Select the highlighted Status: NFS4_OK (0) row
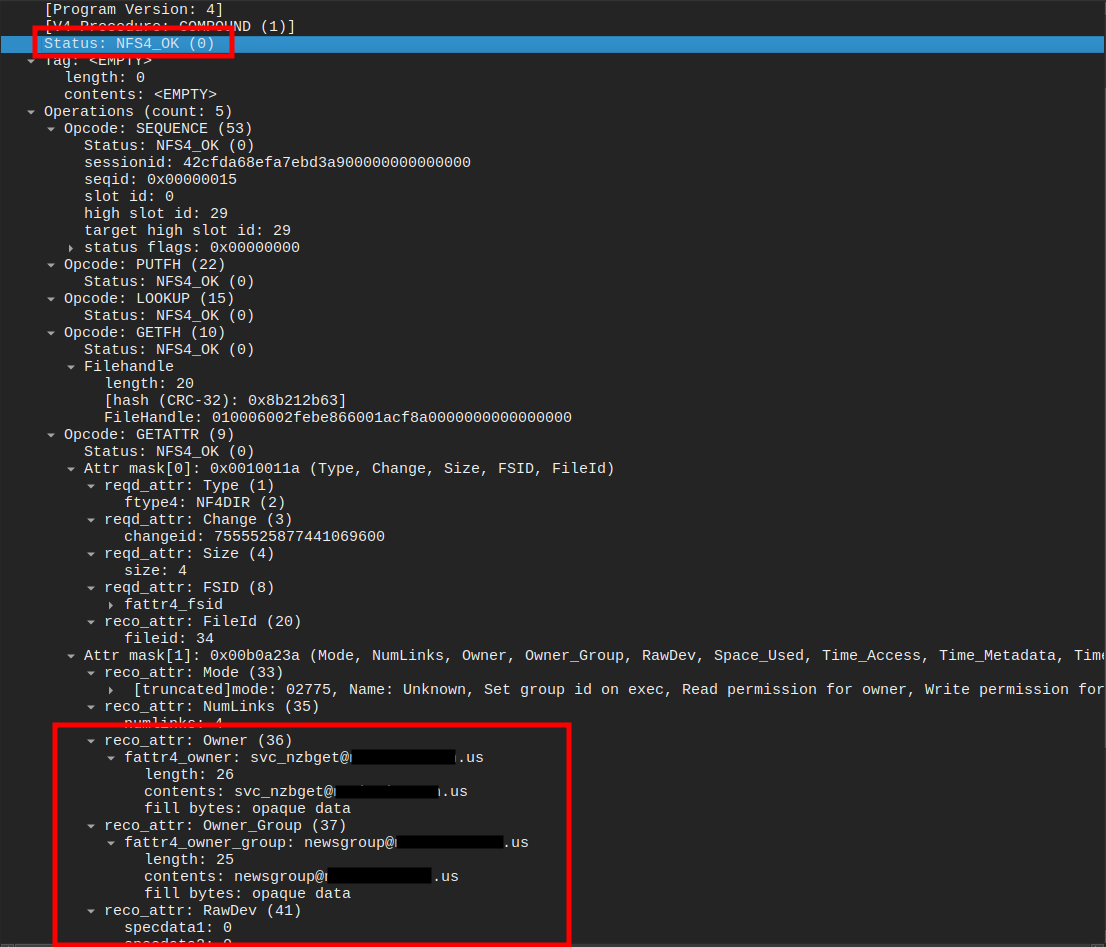The image size is (1106, 947). click(130, 44)
